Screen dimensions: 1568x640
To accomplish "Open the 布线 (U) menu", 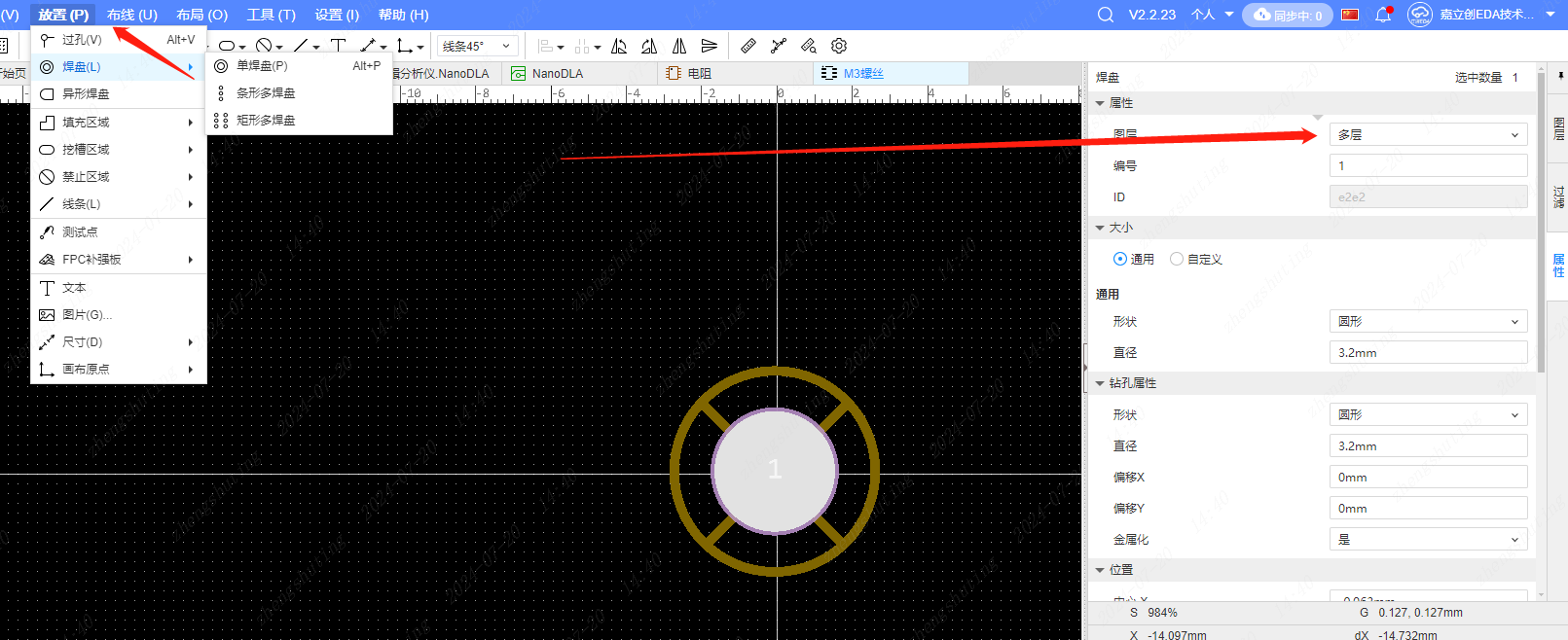I will 131,15.
